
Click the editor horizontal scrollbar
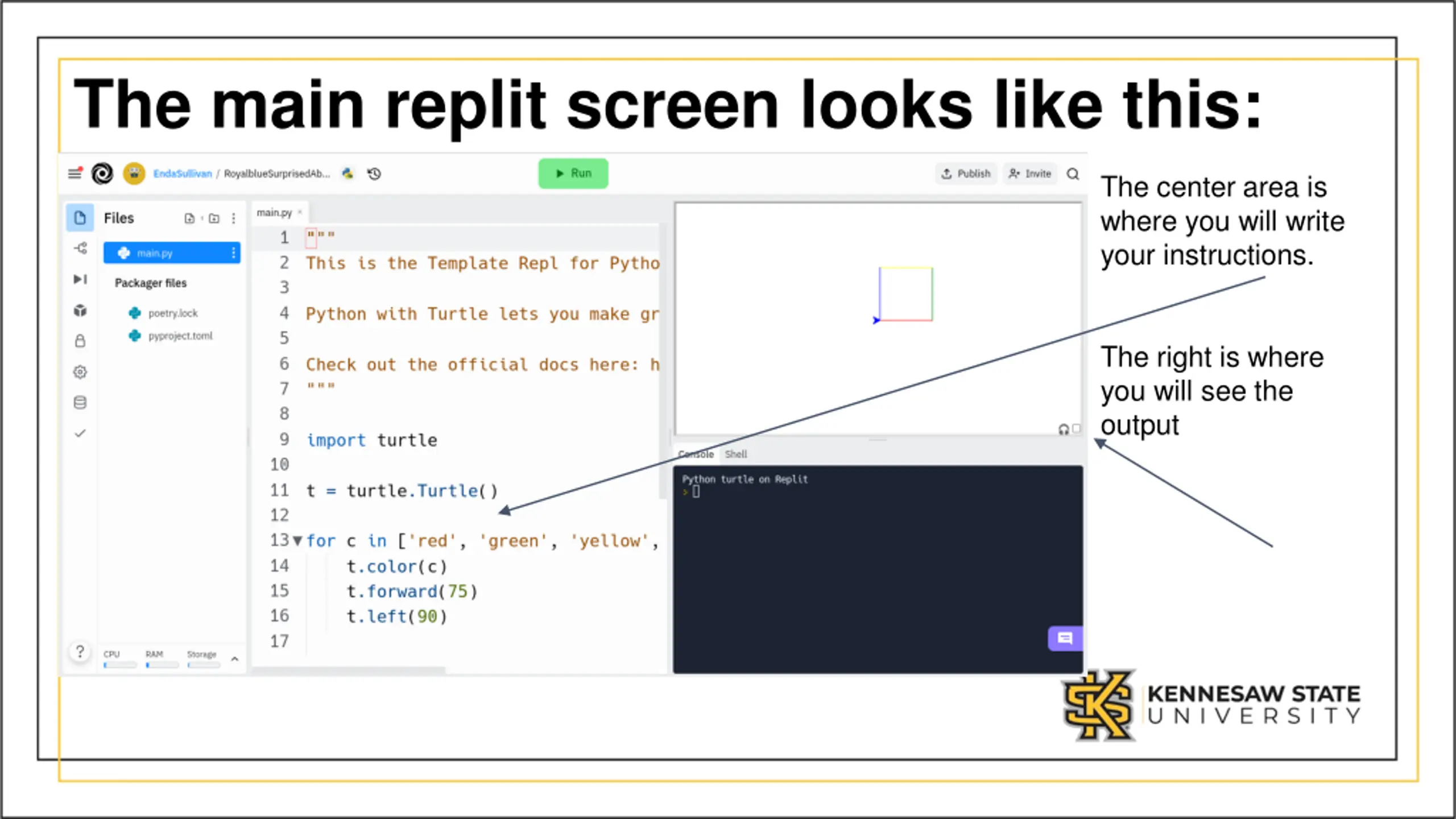pyautogui.click(x=349, y=671)
